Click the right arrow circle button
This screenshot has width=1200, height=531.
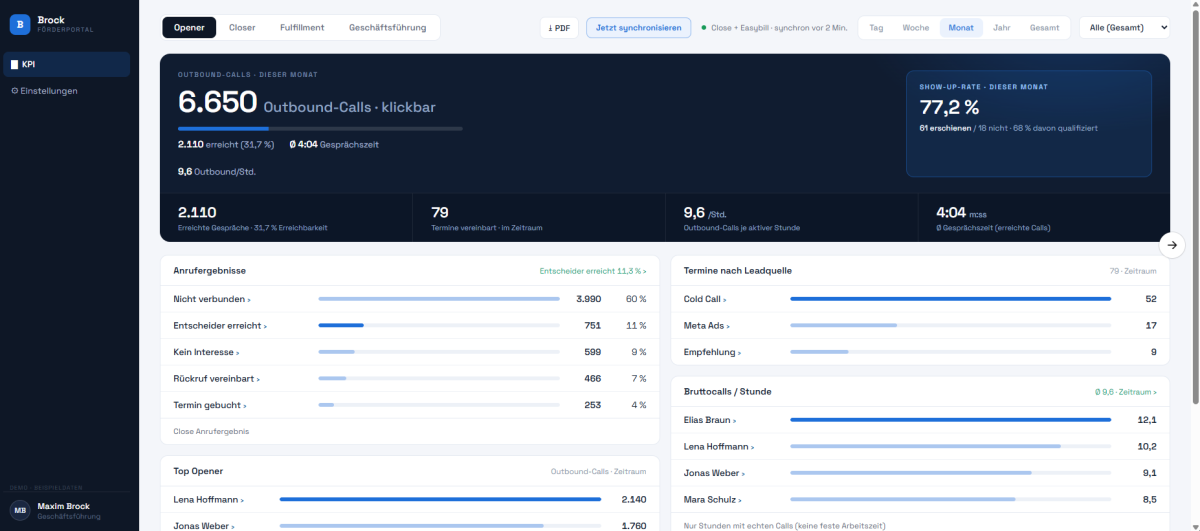click(x=1174, y=244)
